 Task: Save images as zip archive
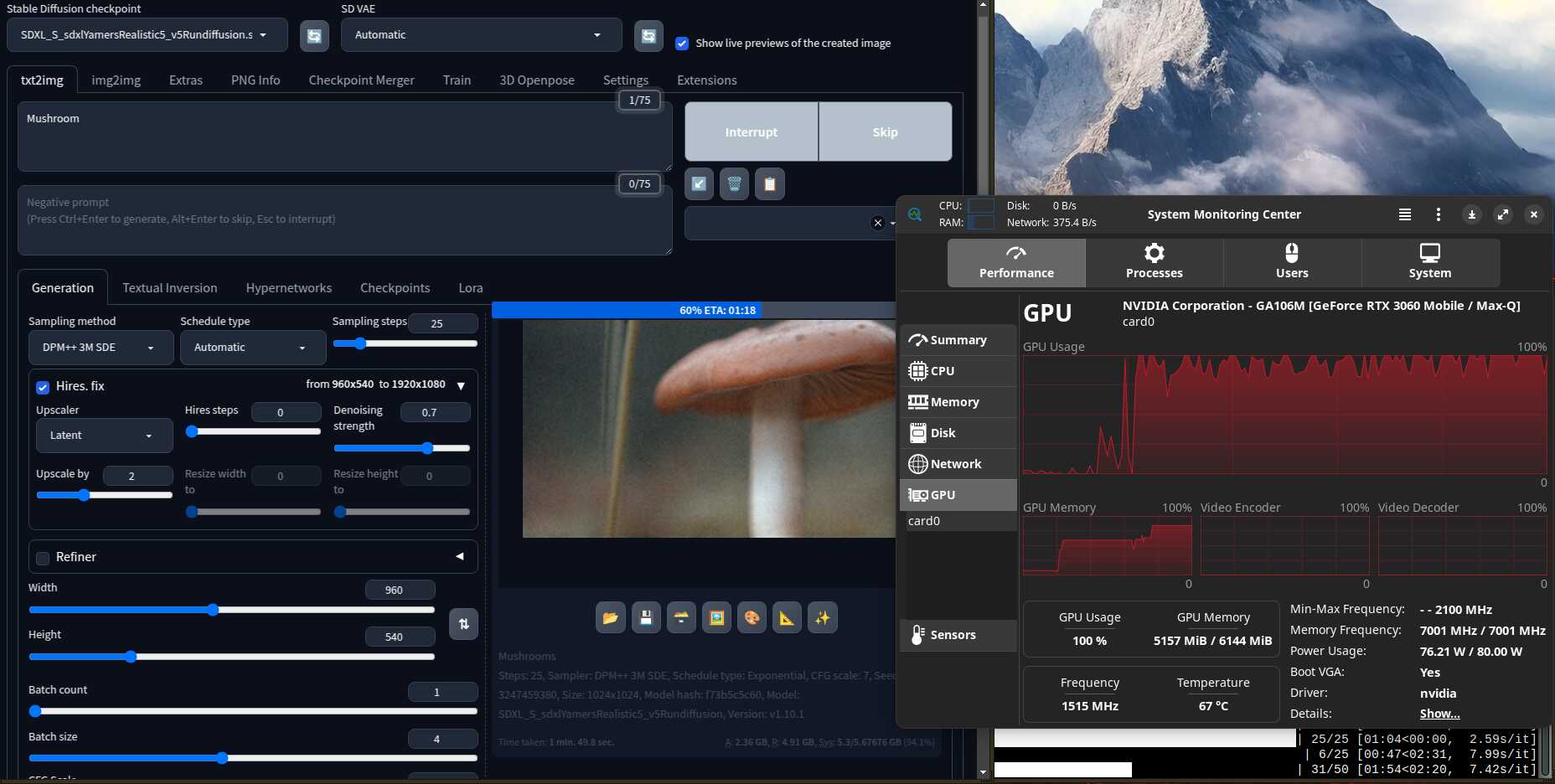(x=681, y=618)
